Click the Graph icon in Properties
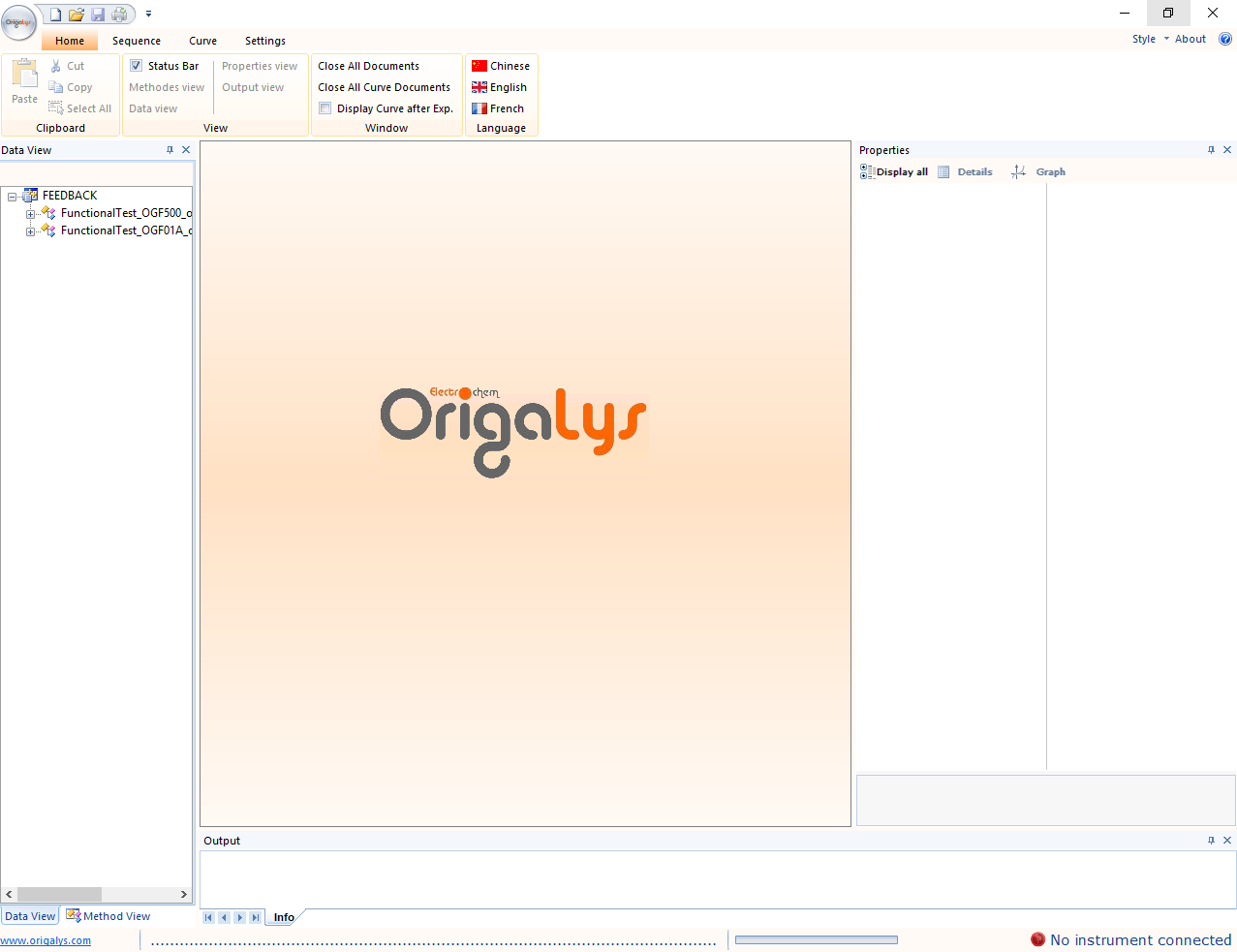The width and height of the screenshot is (1237, 952). pyautogui.click(x=1019, y=171)
